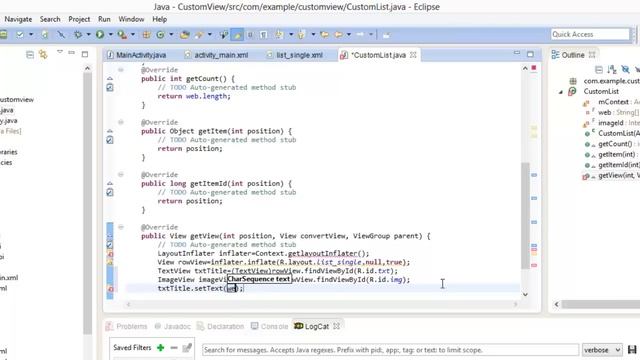The width and height of the screenshot is (640, 360).
Task: Click Outline horizontal scrollbar left arrow
Action: (x=556, y=304)
